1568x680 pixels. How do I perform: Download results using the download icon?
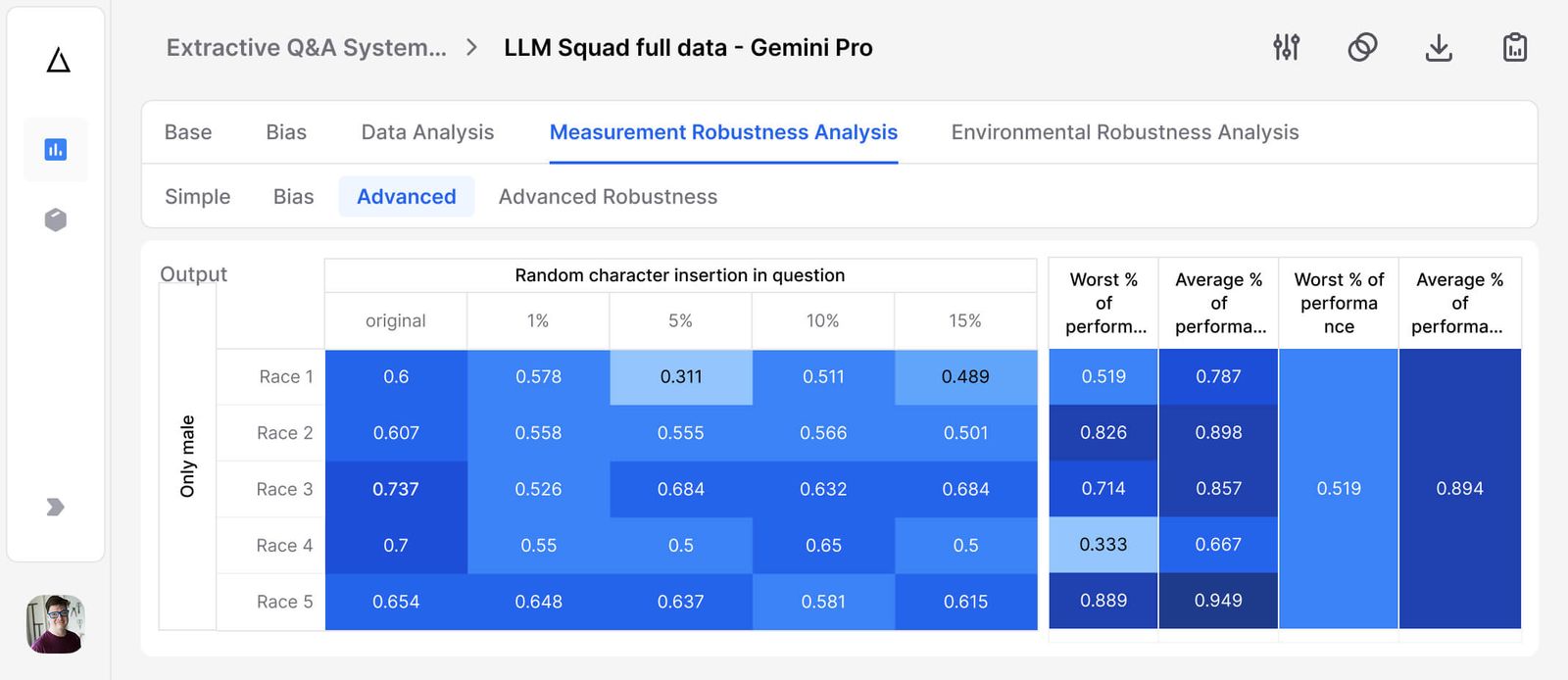pyautogui.click(x=1439, y=47)
